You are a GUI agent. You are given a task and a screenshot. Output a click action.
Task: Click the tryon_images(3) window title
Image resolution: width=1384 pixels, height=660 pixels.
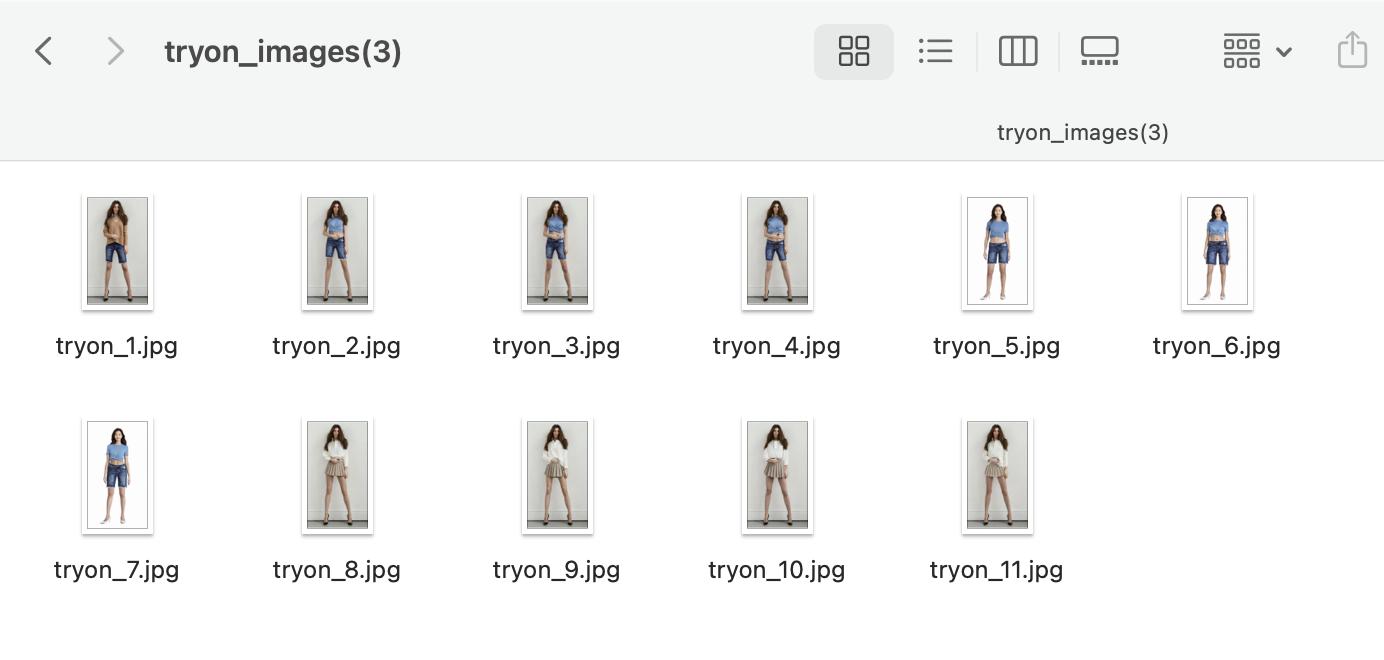click(x=283, y=52)
